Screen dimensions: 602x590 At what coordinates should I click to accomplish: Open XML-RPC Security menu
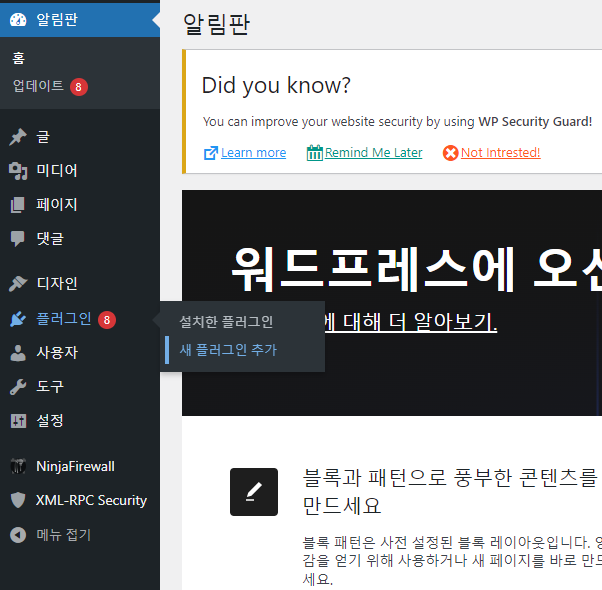coord(80,500)
